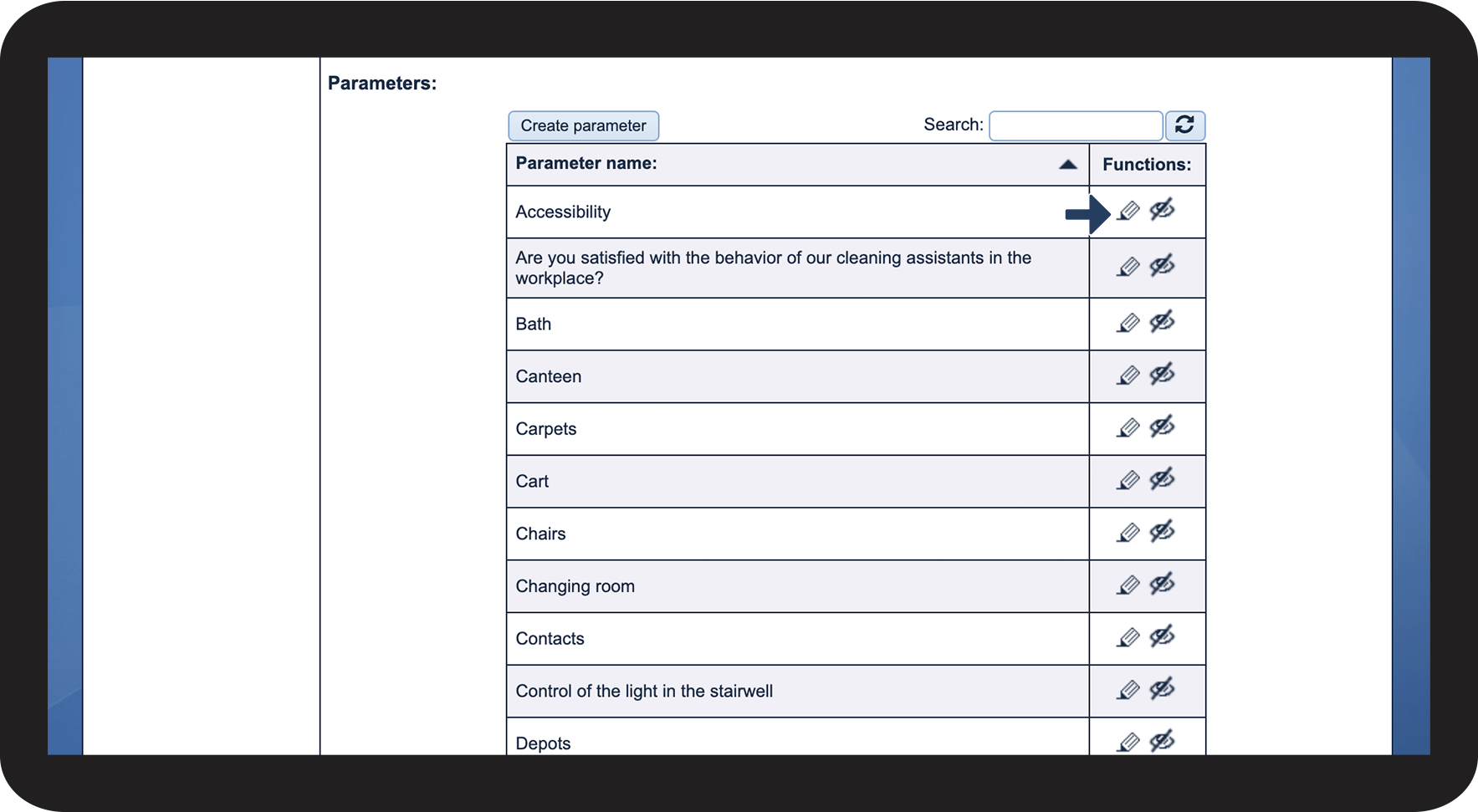Edit the Carpets parameter
This screenshot has height=812, width=1478.
[1128, 428]
